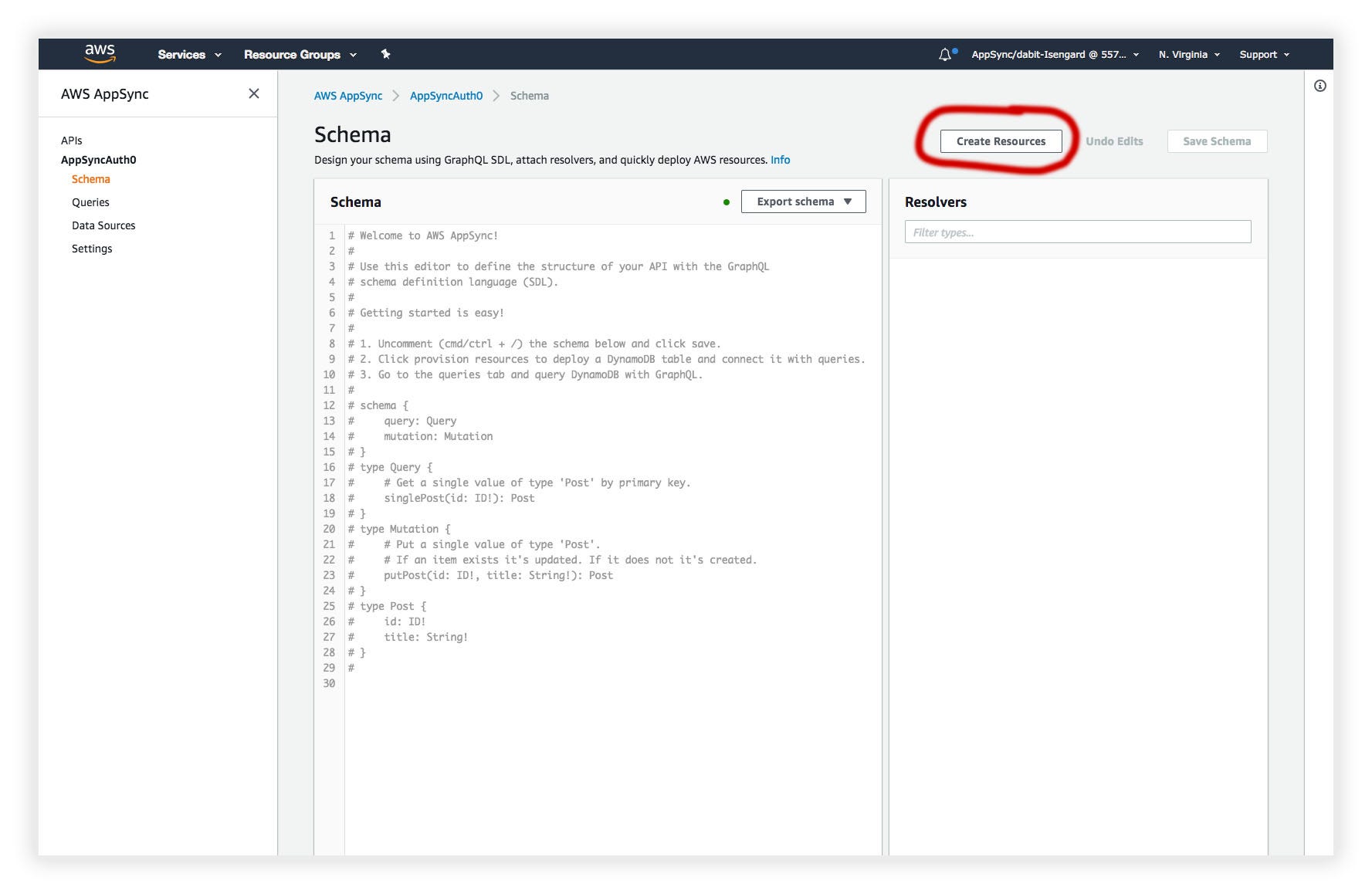
Task: Click the '# schema {' code line
Action: 378,405
